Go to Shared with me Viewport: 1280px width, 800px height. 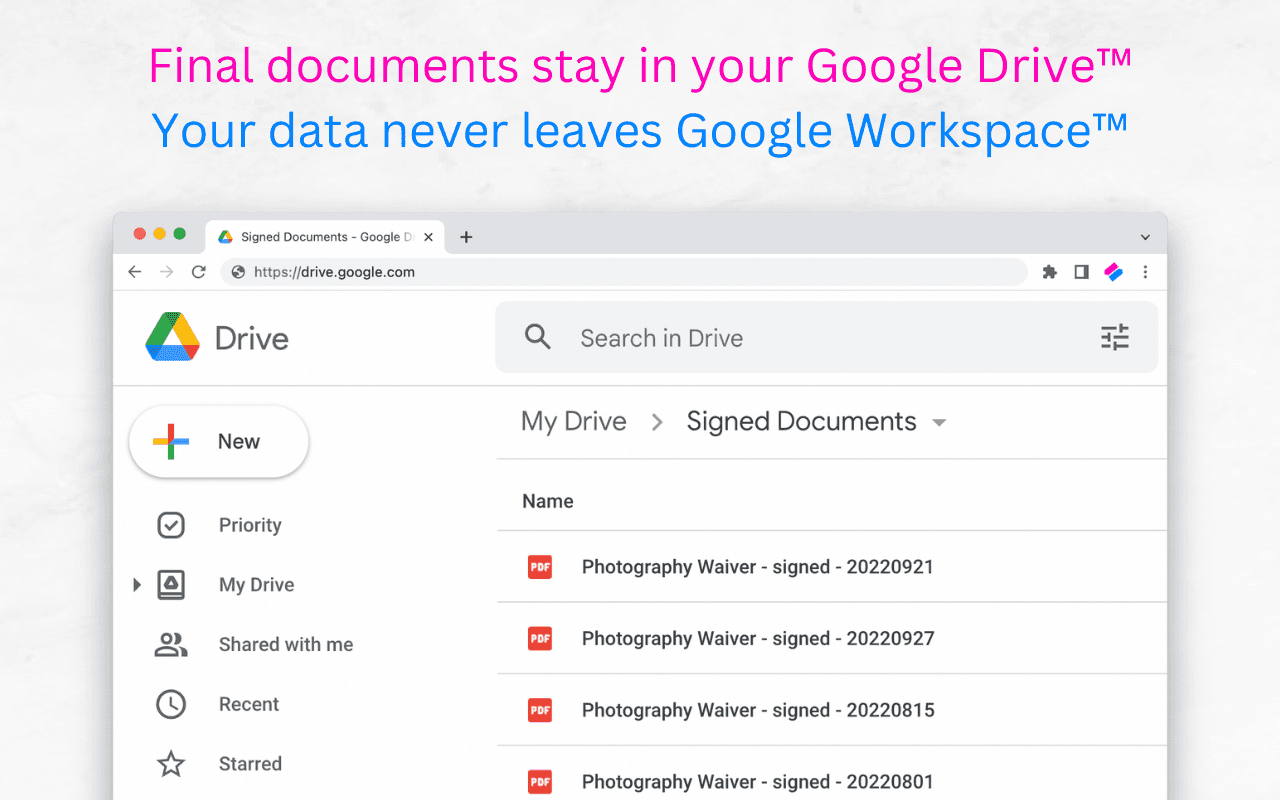tap(285, 645)
